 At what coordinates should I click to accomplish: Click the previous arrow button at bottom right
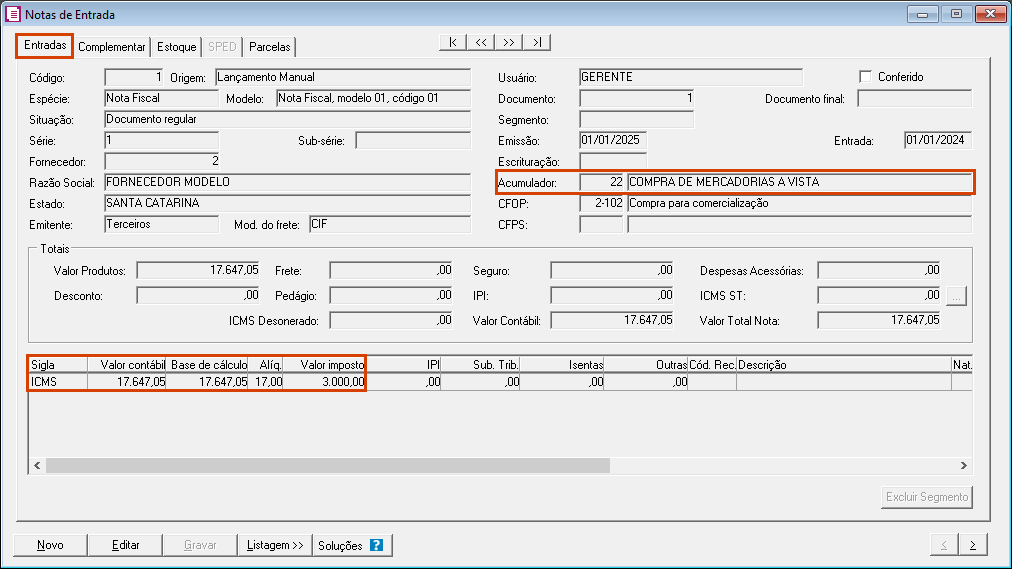pos(943,545)
